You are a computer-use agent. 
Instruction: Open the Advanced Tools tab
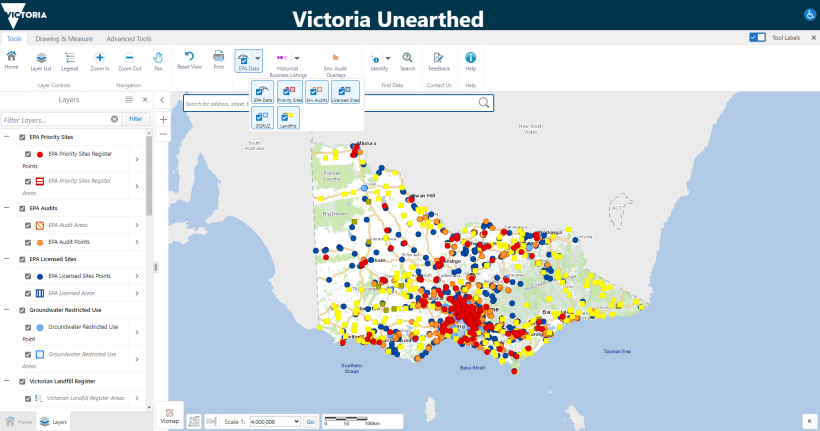point(127,37)
